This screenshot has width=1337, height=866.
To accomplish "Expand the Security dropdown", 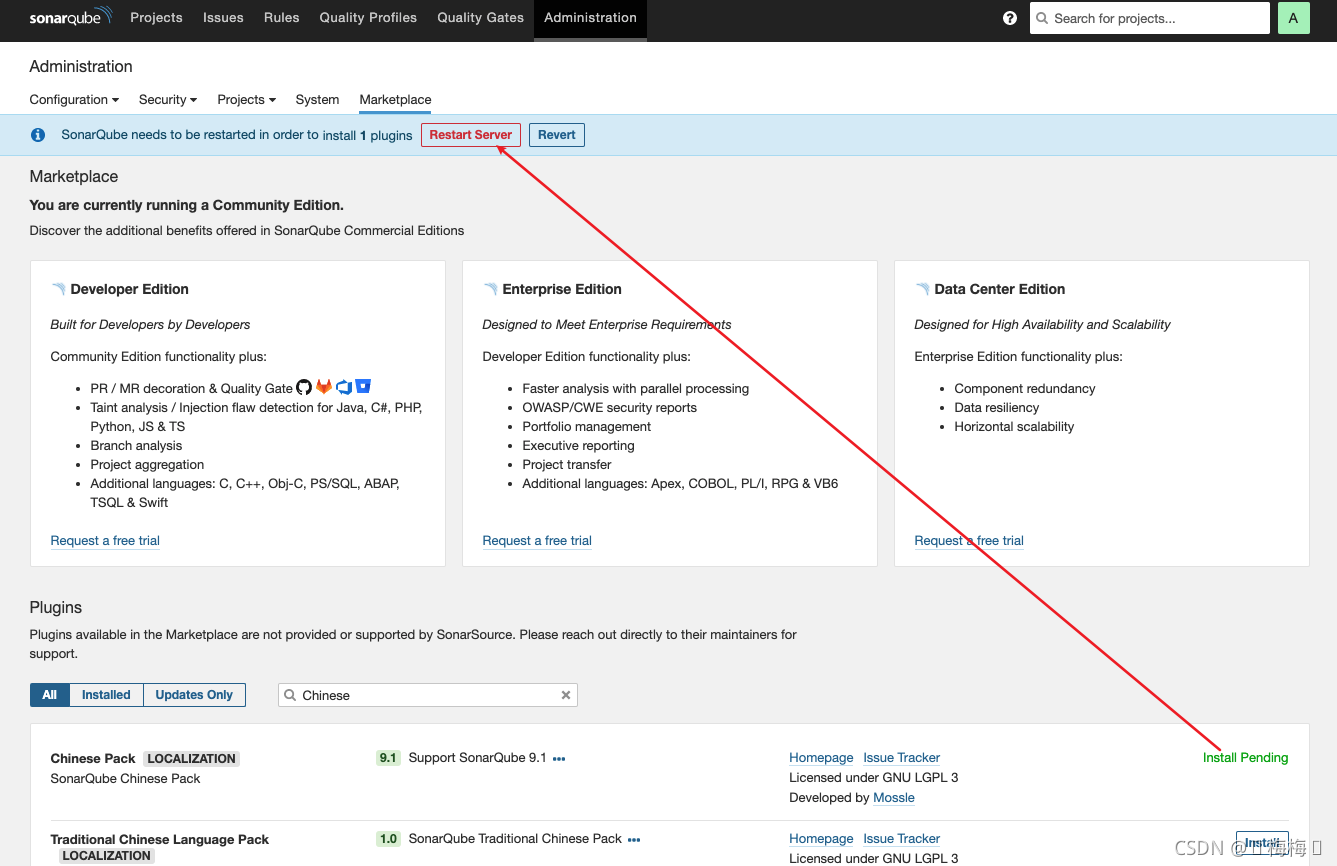I will [168, 100].
